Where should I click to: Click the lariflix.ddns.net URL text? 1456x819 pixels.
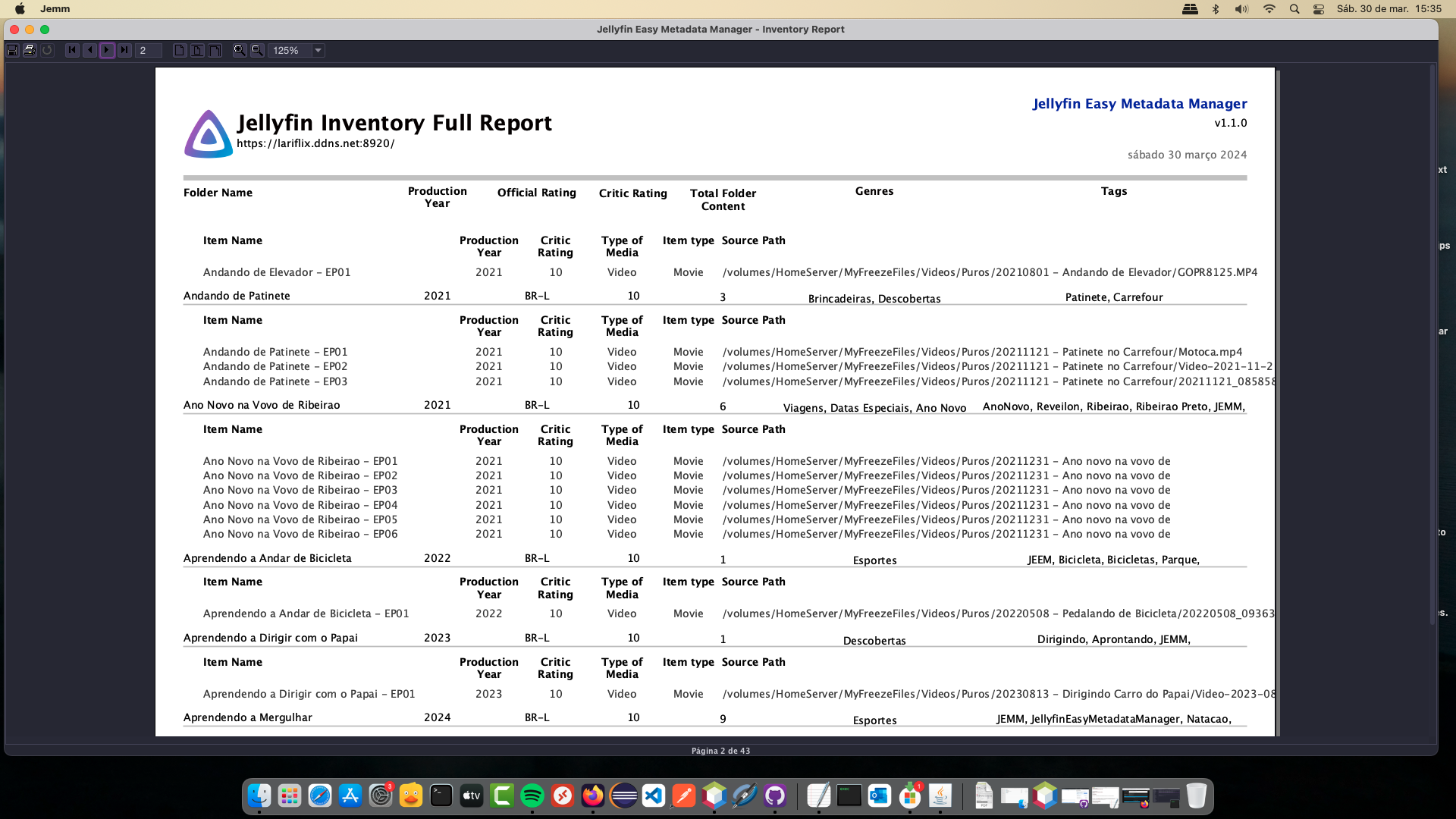pos(315,143)
